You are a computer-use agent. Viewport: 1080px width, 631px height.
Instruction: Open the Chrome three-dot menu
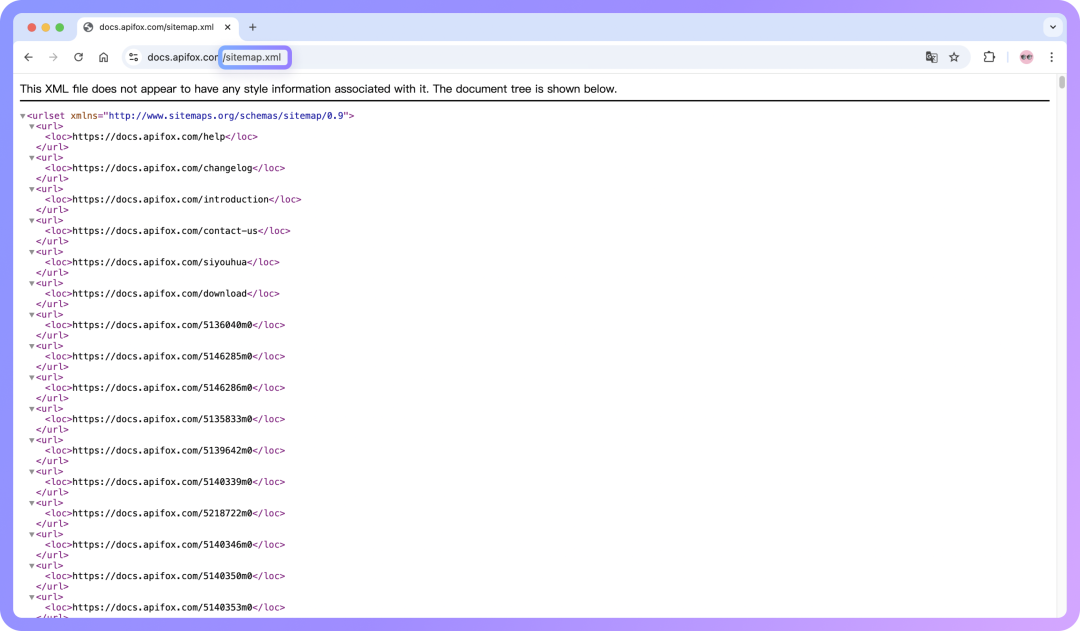(1051, 57)
